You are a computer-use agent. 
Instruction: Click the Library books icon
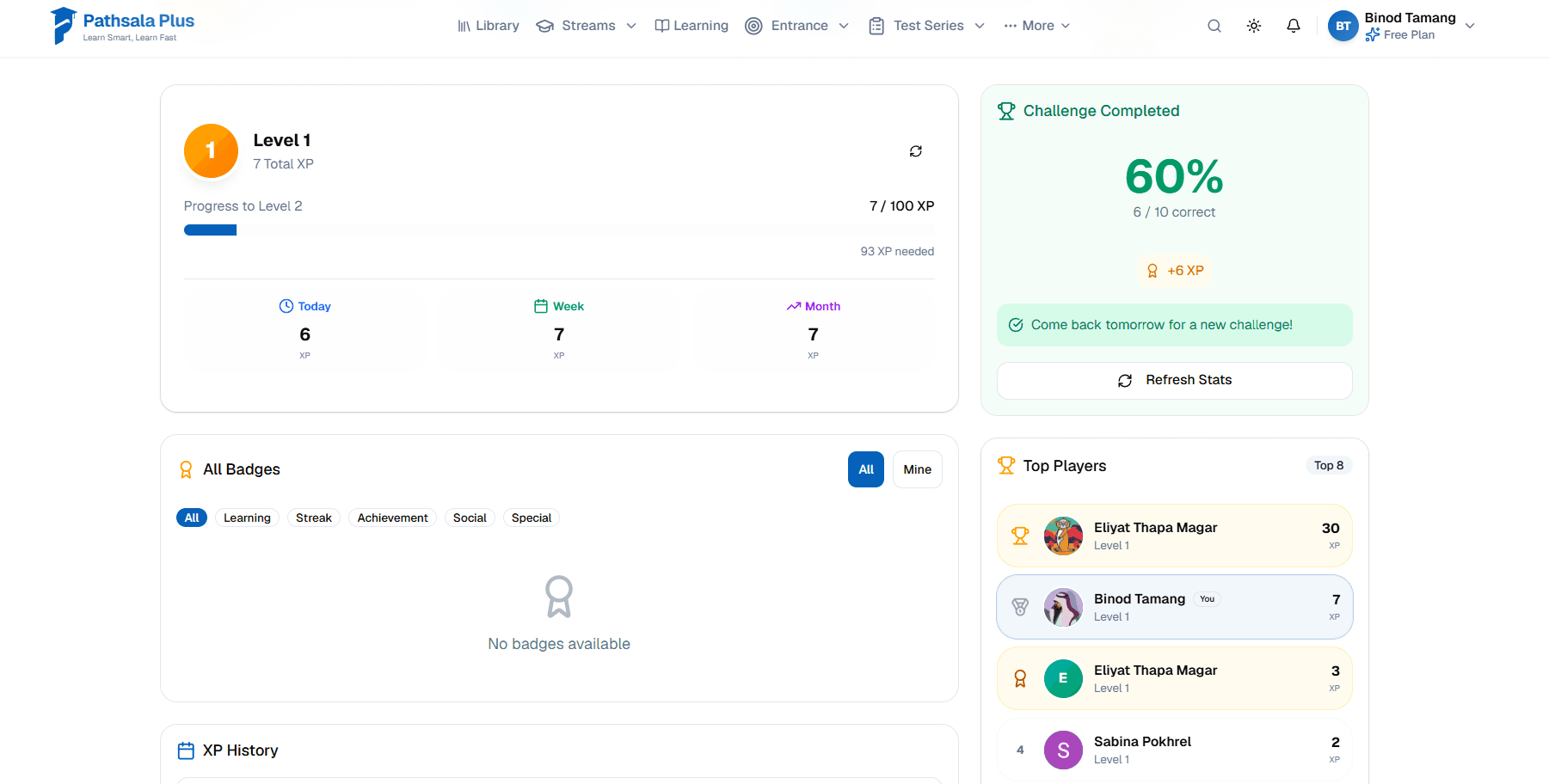click(464, 26)
